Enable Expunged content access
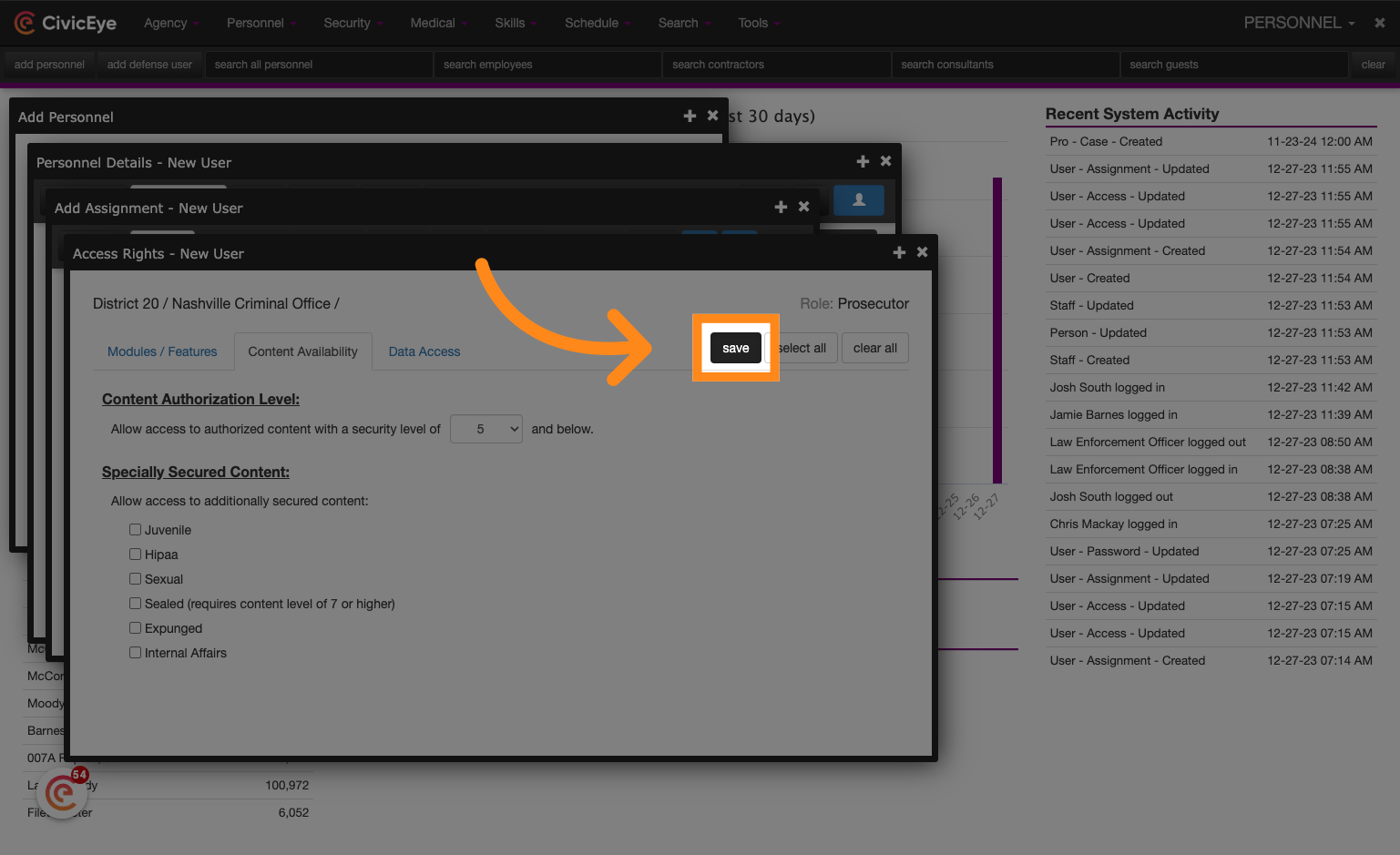 tap(135, 627)
